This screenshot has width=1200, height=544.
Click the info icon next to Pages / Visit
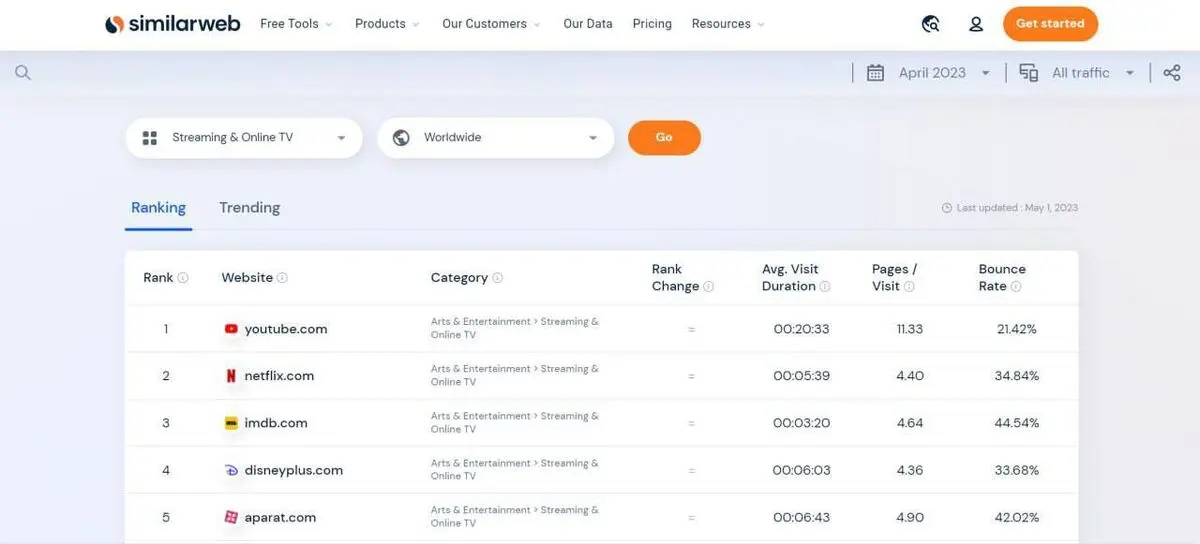(909, 286)
